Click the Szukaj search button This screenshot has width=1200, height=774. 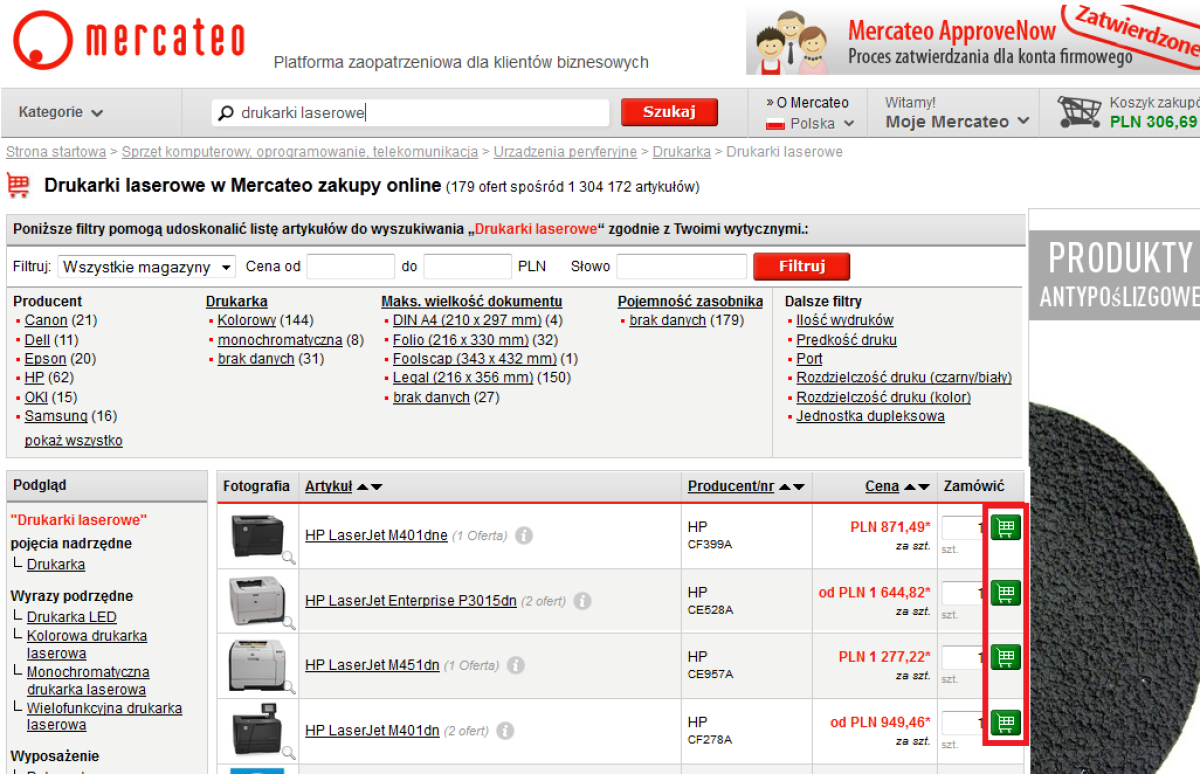click(669, 112)
